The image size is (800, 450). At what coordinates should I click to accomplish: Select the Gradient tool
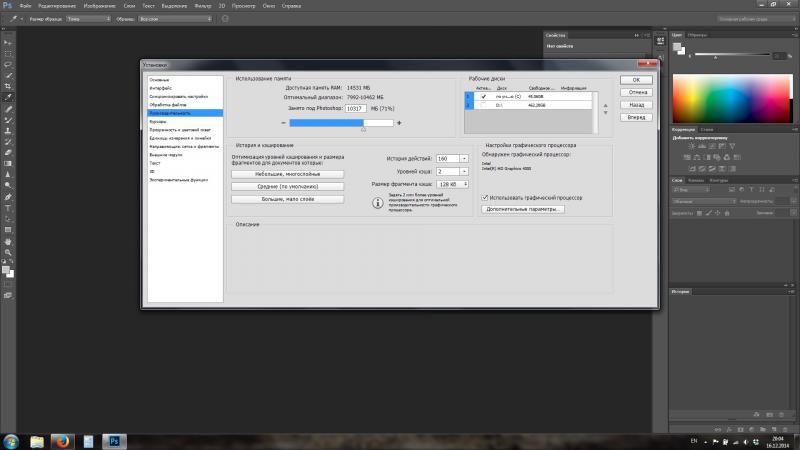8,163
